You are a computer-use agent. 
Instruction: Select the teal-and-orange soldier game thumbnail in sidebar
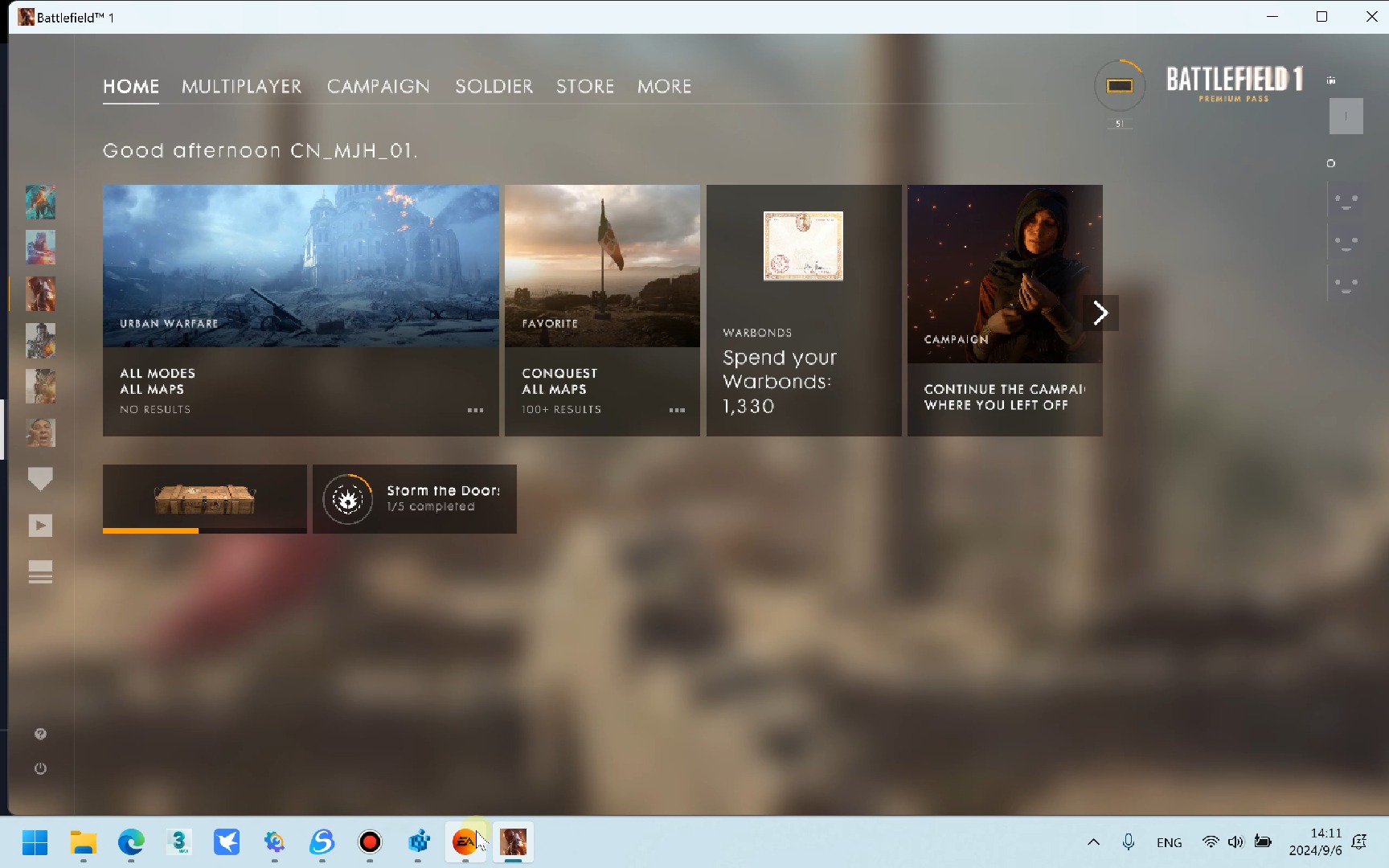(40, 202)
